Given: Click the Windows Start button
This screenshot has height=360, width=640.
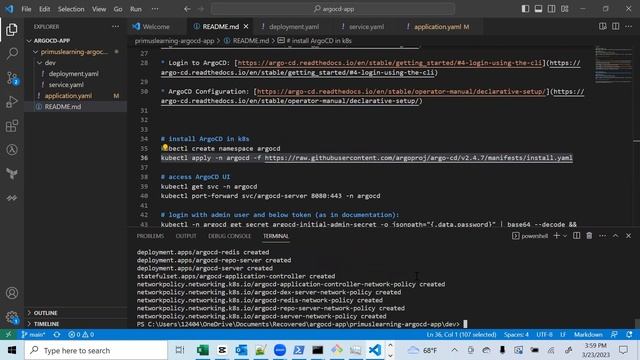Looking at the screenshot, I should (x=12, y=350).
